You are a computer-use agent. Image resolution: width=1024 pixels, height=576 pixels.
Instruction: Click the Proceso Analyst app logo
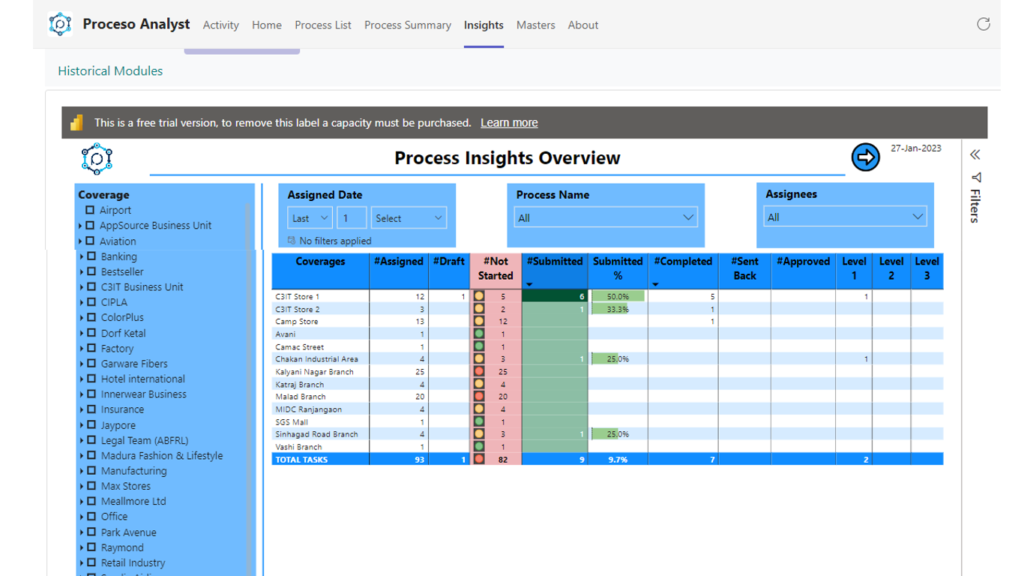60,24
